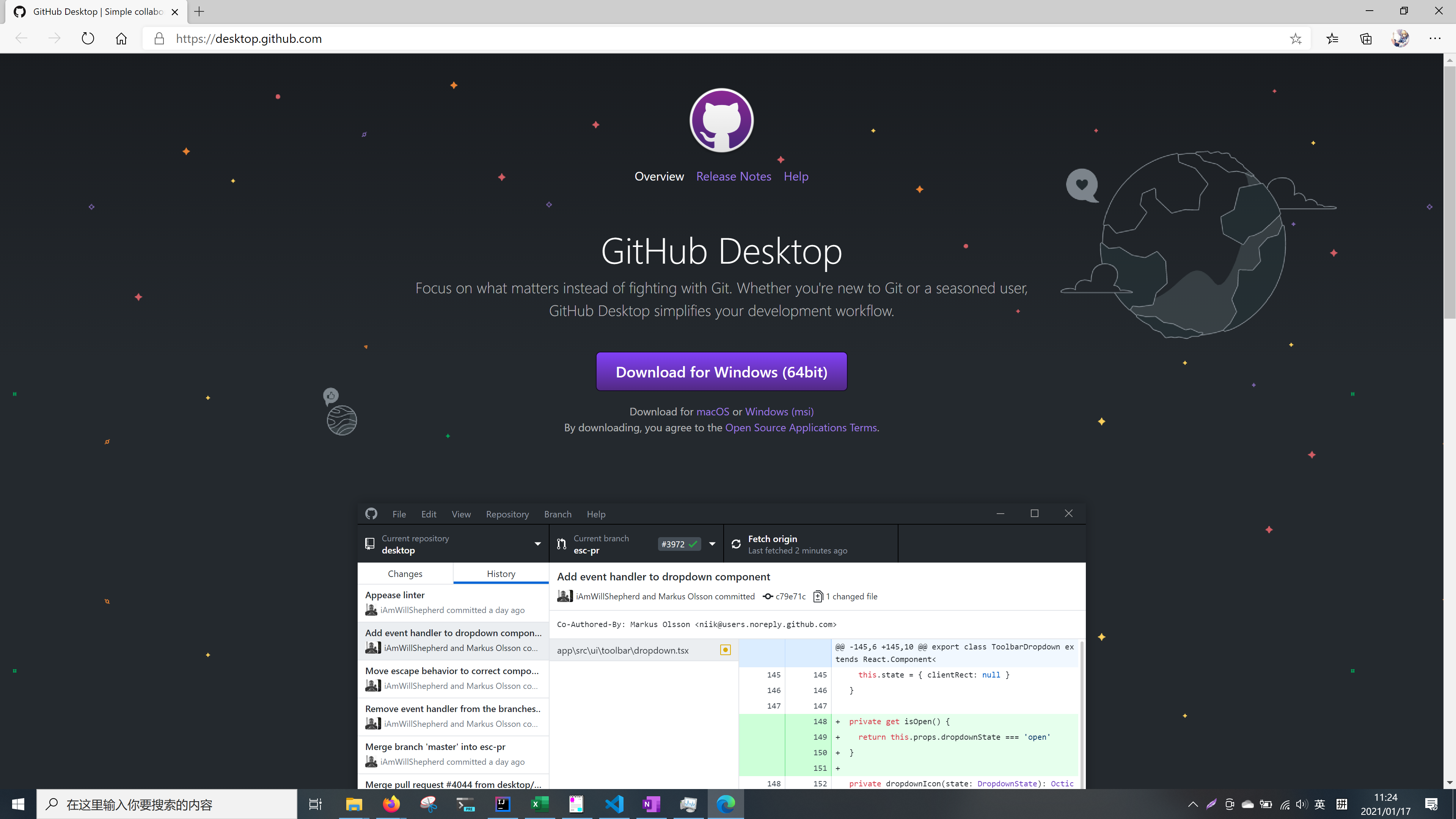Viewport: 1456px width, 819px height.
Task: Click the GitHub Desktop Octocat logo
Action: click(721, 120)
